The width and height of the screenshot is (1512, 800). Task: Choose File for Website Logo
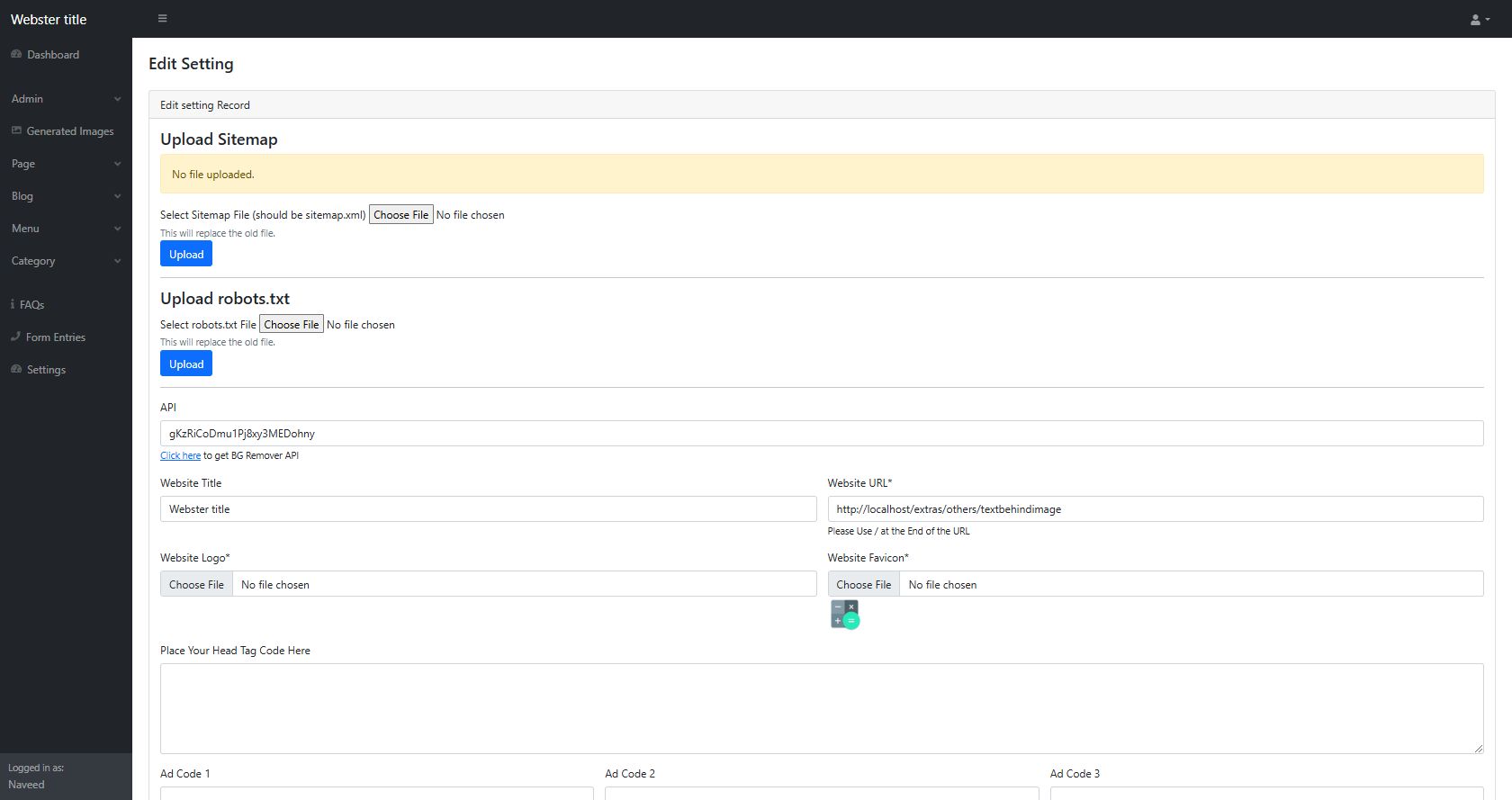pos(197,585)
